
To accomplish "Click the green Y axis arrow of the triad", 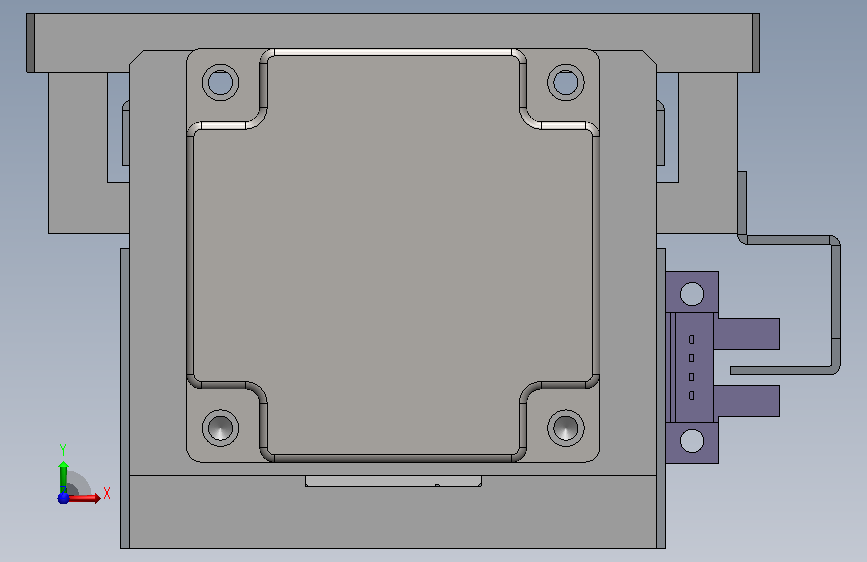I will coord(64,477).
